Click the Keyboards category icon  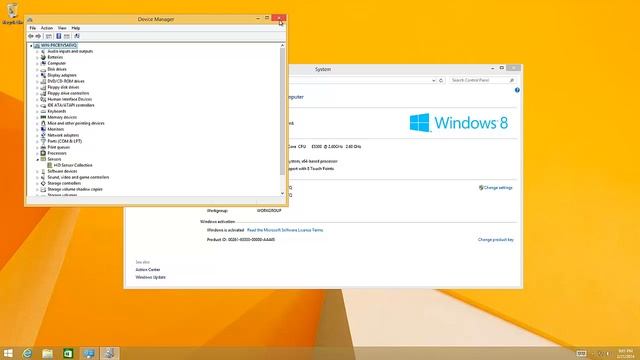pos(43,111)
